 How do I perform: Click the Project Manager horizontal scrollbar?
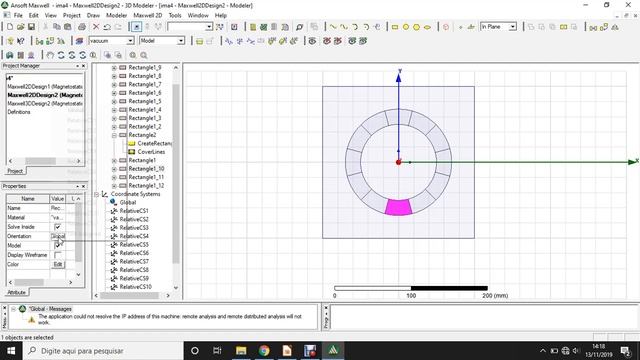click(40, 161)
